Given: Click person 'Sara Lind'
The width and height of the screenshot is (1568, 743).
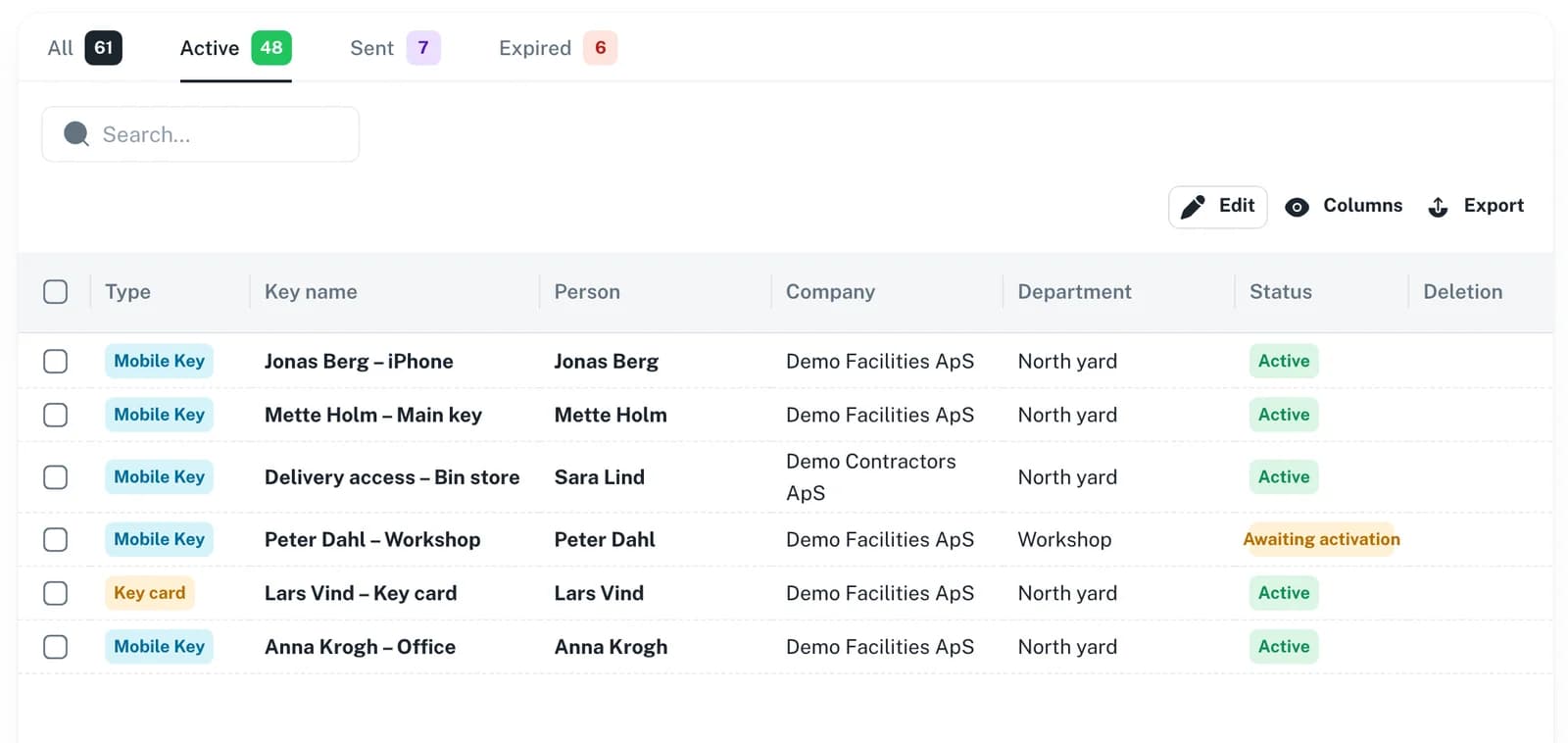Looking at the screenshot, I should click(x=600, y=477).
